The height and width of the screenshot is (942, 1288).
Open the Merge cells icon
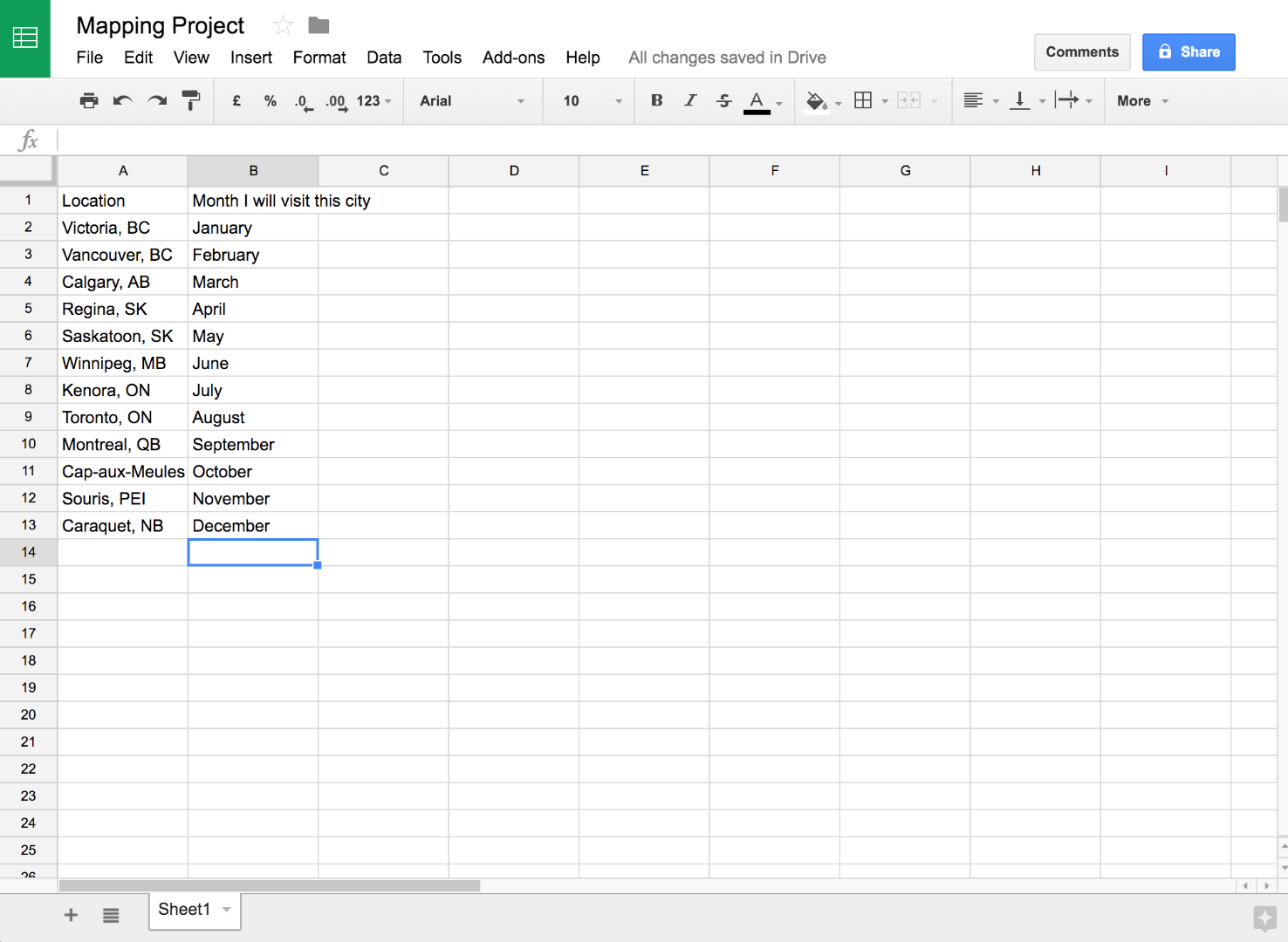[x=910, y=100]
